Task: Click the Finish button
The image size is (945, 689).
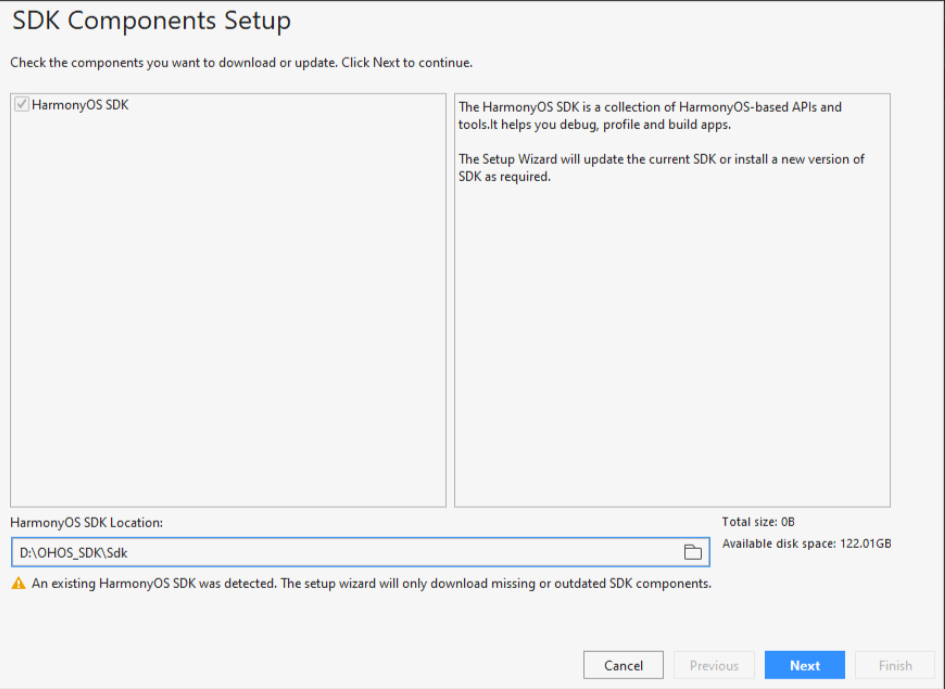Action: tap(895, 665)
